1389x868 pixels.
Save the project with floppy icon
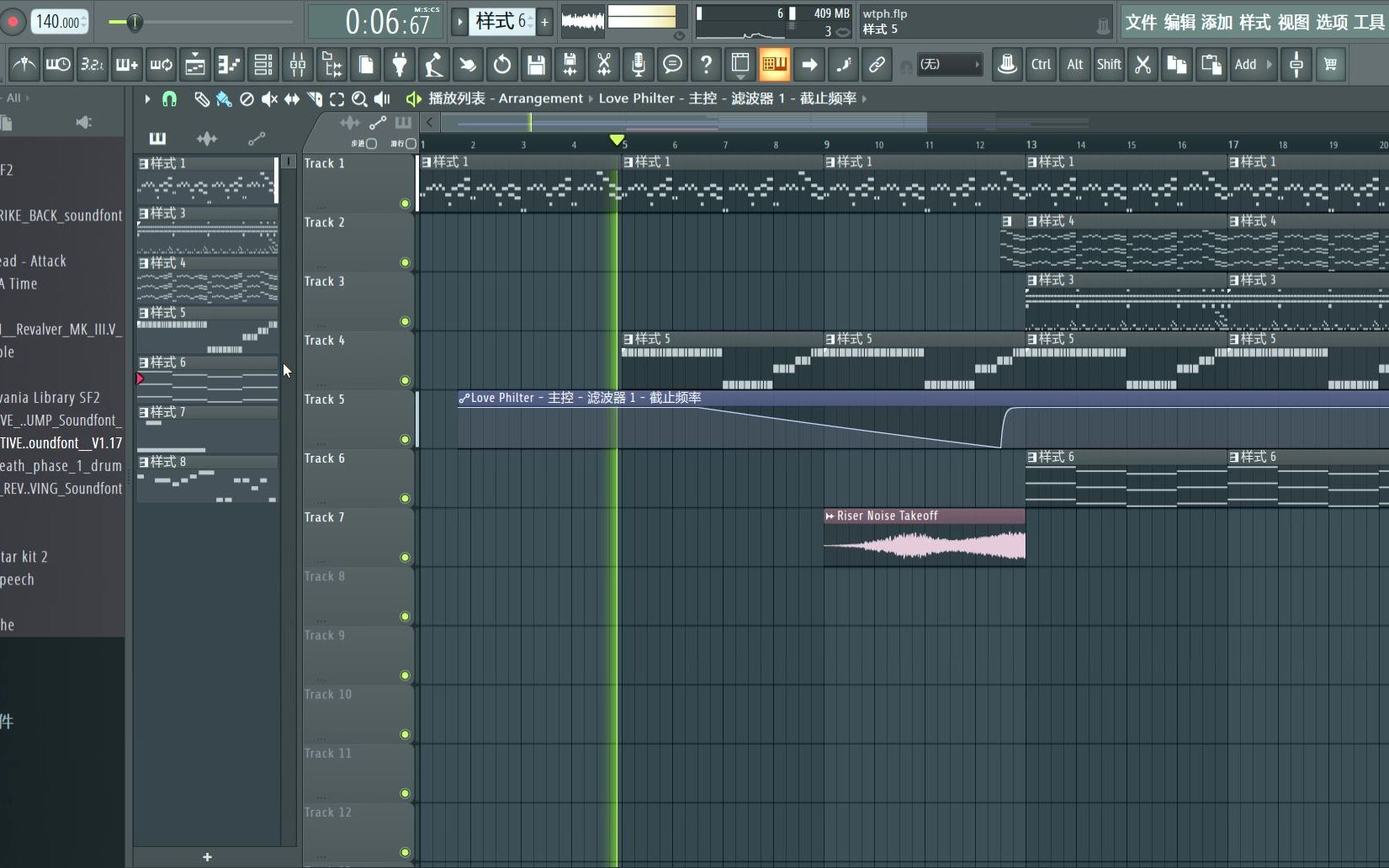tap(536, 64)
